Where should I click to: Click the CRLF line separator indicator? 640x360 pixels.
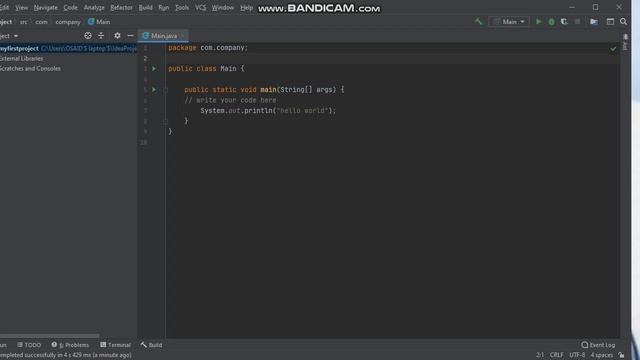pyautogui.click(x=556, y=355)
